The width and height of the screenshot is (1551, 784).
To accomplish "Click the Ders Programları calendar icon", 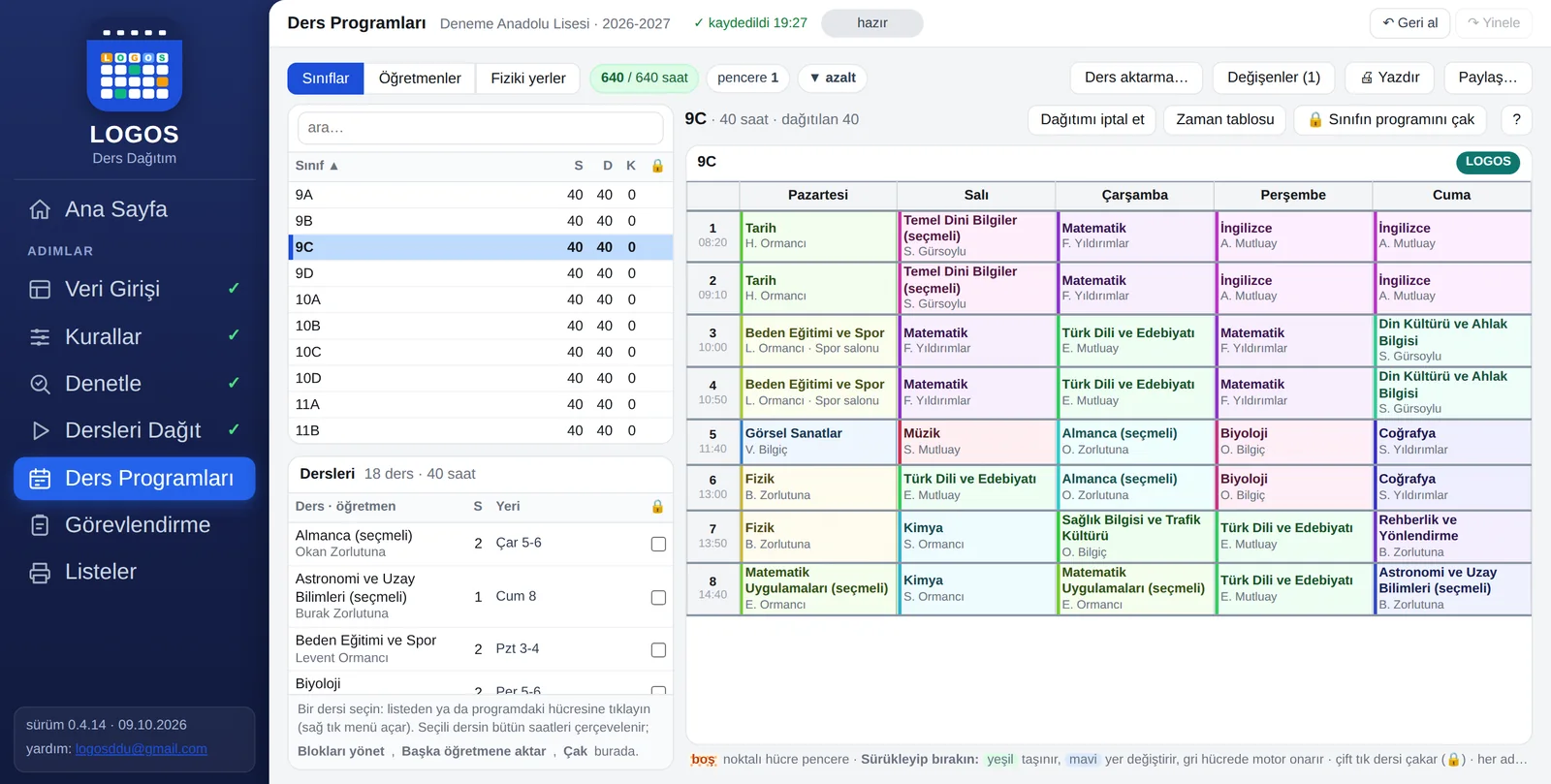I will tap(40, 478).
